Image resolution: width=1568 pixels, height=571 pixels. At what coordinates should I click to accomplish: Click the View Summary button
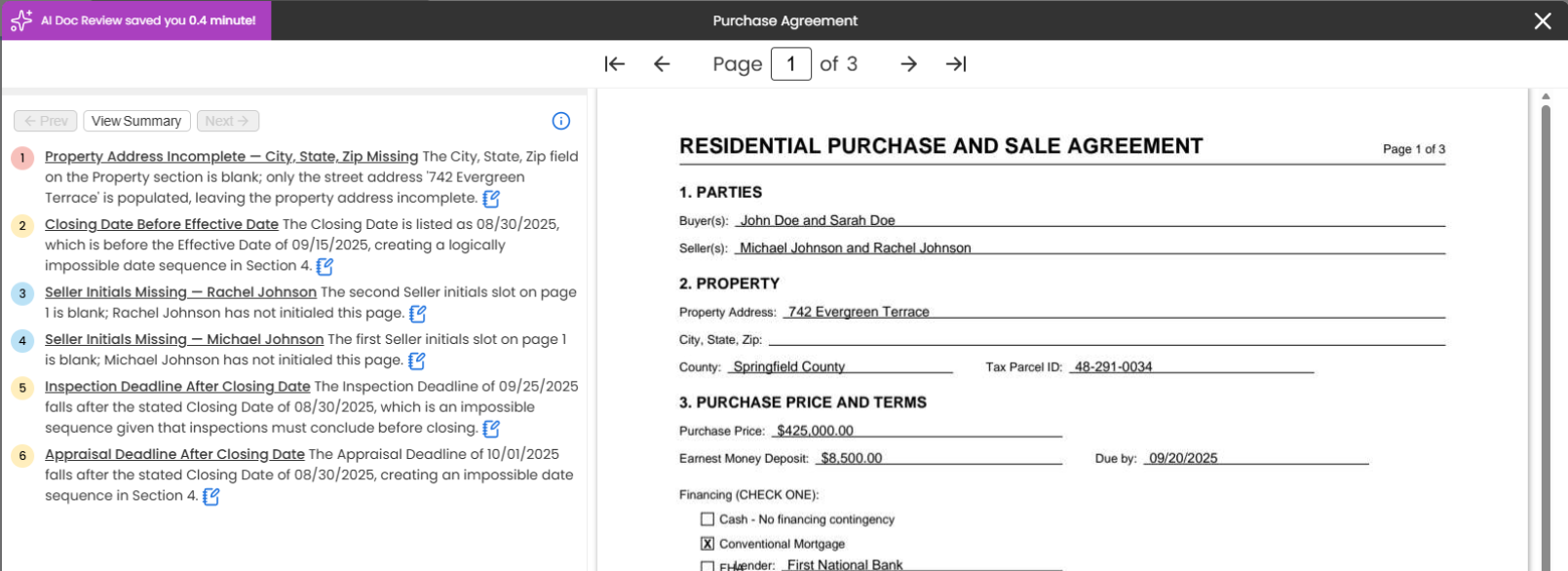tap(136, 121)
